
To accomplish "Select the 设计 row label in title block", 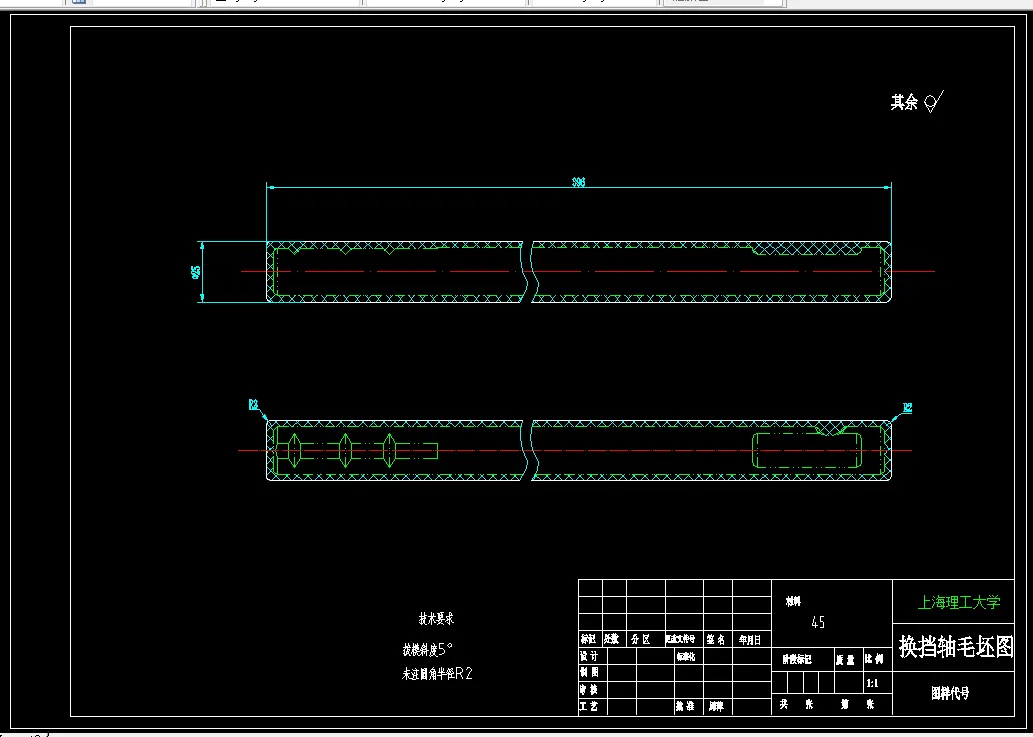I will (x=589, y=657).
